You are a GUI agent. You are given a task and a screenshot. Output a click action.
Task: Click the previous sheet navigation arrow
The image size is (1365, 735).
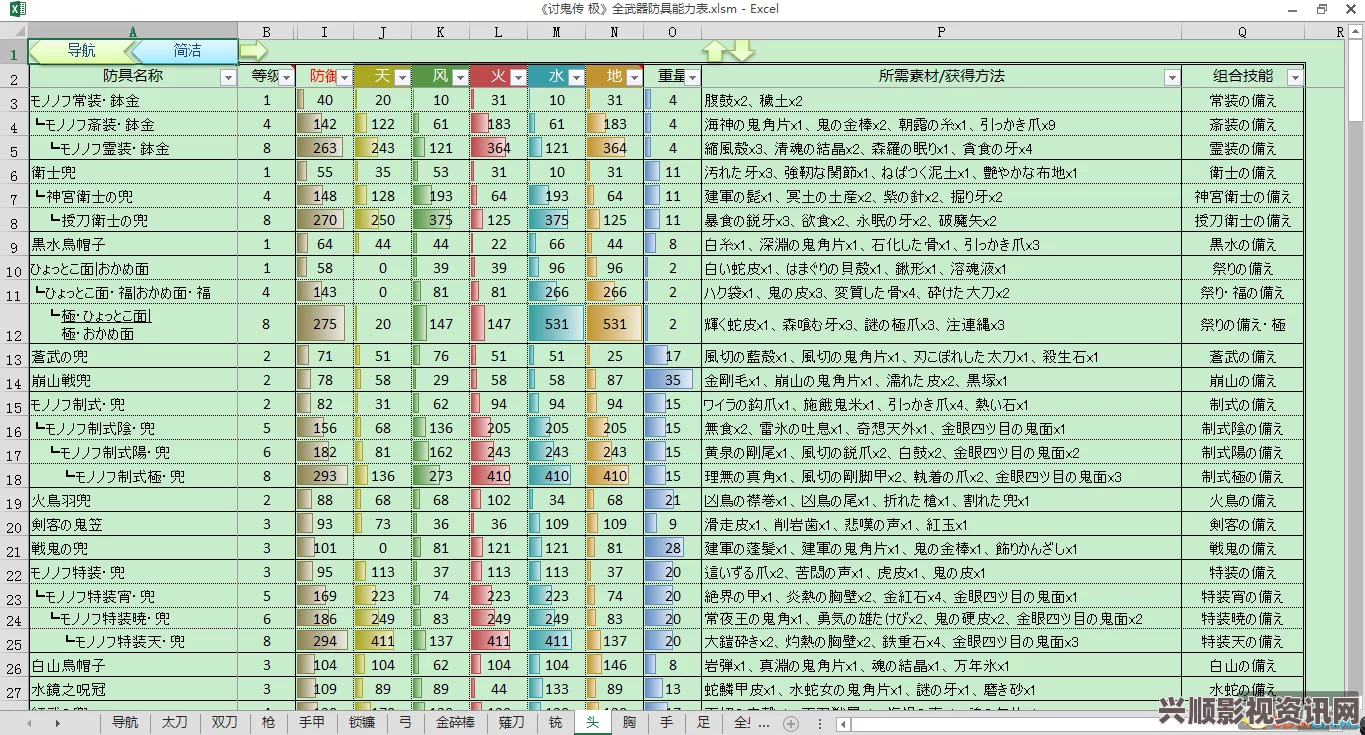click(x=30, y=723)
